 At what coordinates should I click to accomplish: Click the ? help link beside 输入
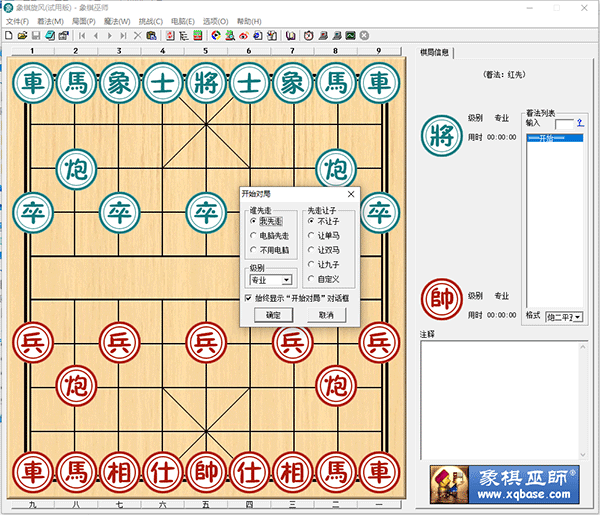point(580,122)
